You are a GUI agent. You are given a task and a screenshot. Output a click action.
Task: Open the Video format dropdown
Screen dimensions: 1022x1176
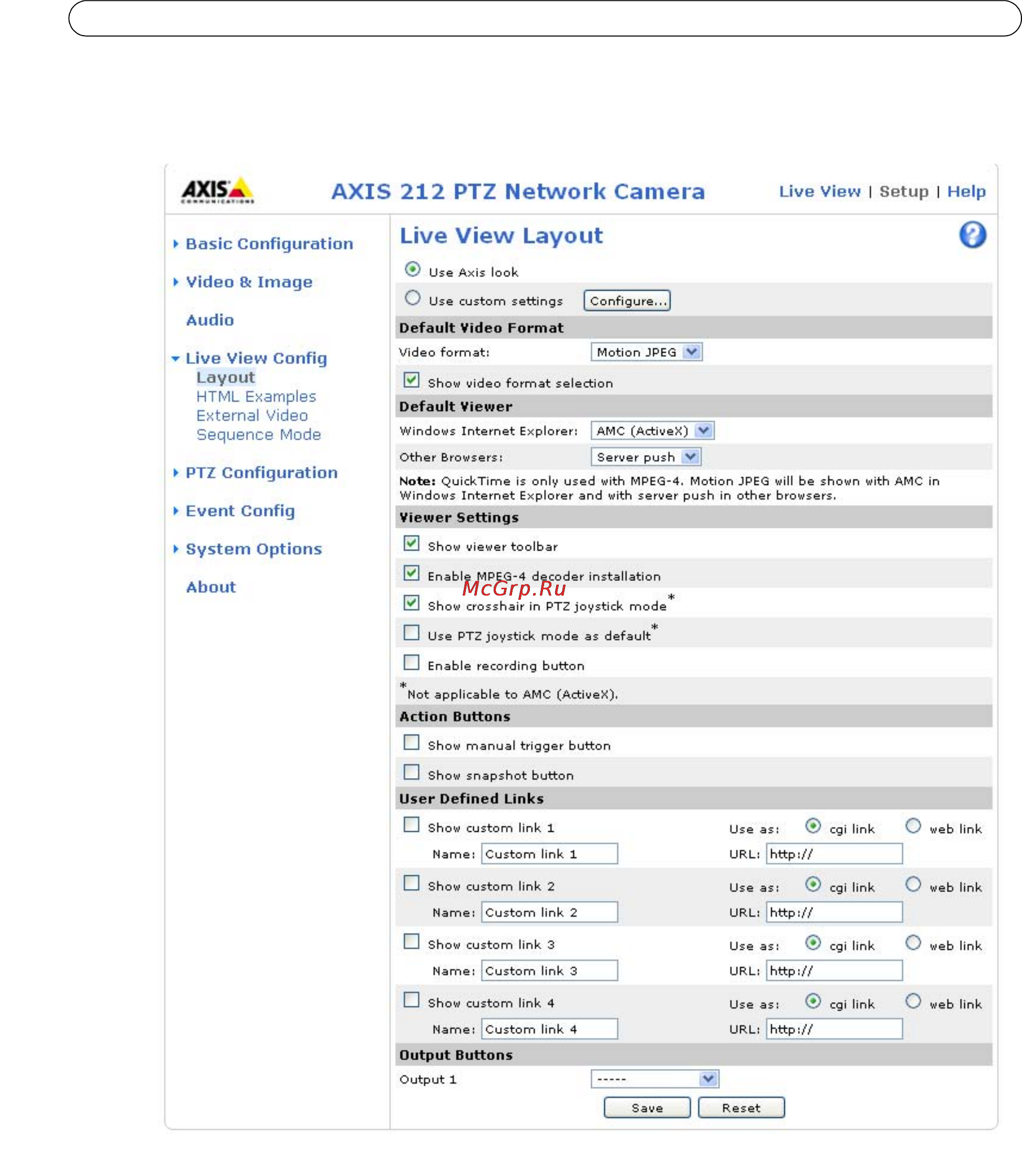[x=646, y=352]
